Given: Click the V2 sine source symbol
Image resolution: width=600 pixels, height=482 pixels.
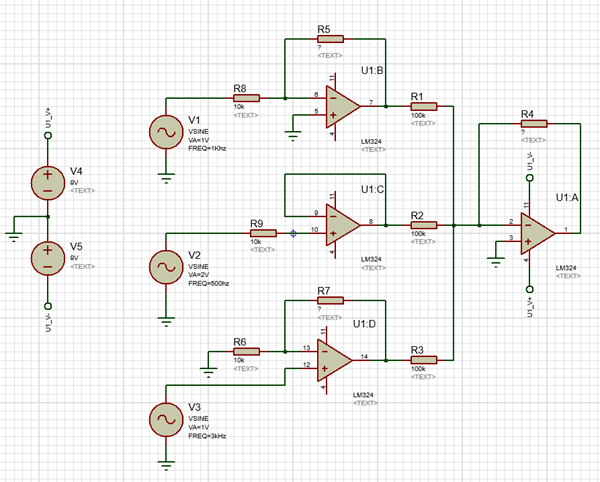Looking at the screenshot, I should coord(166,267).
